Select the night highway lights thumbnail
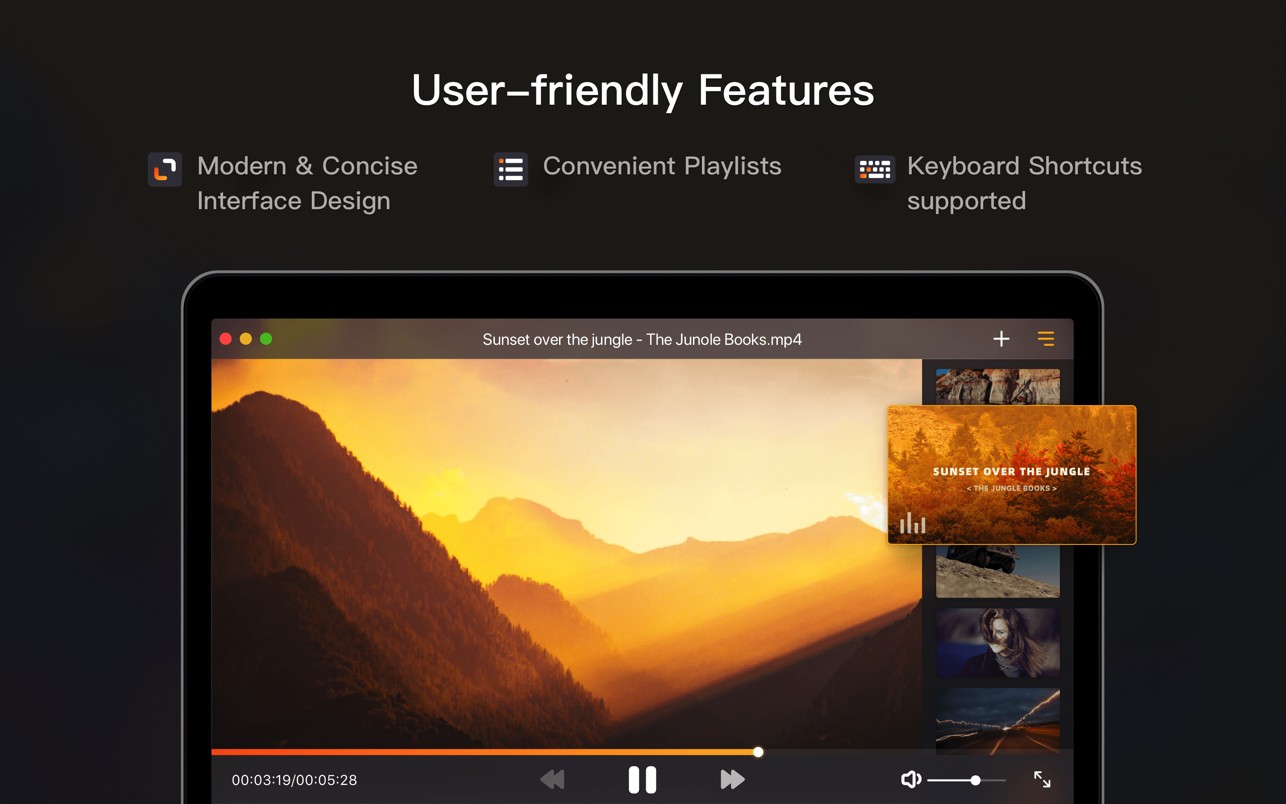This screenshot has width=1286, height=804. [997, 719]
